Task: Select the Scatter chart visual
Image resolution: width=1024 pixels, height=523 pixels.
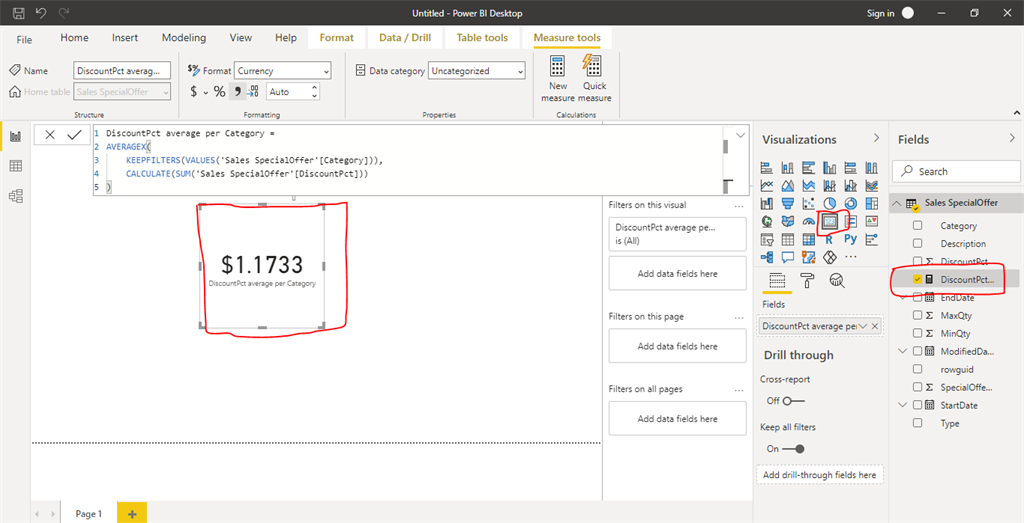Action: pyautogui.click(x=809, y=204)
